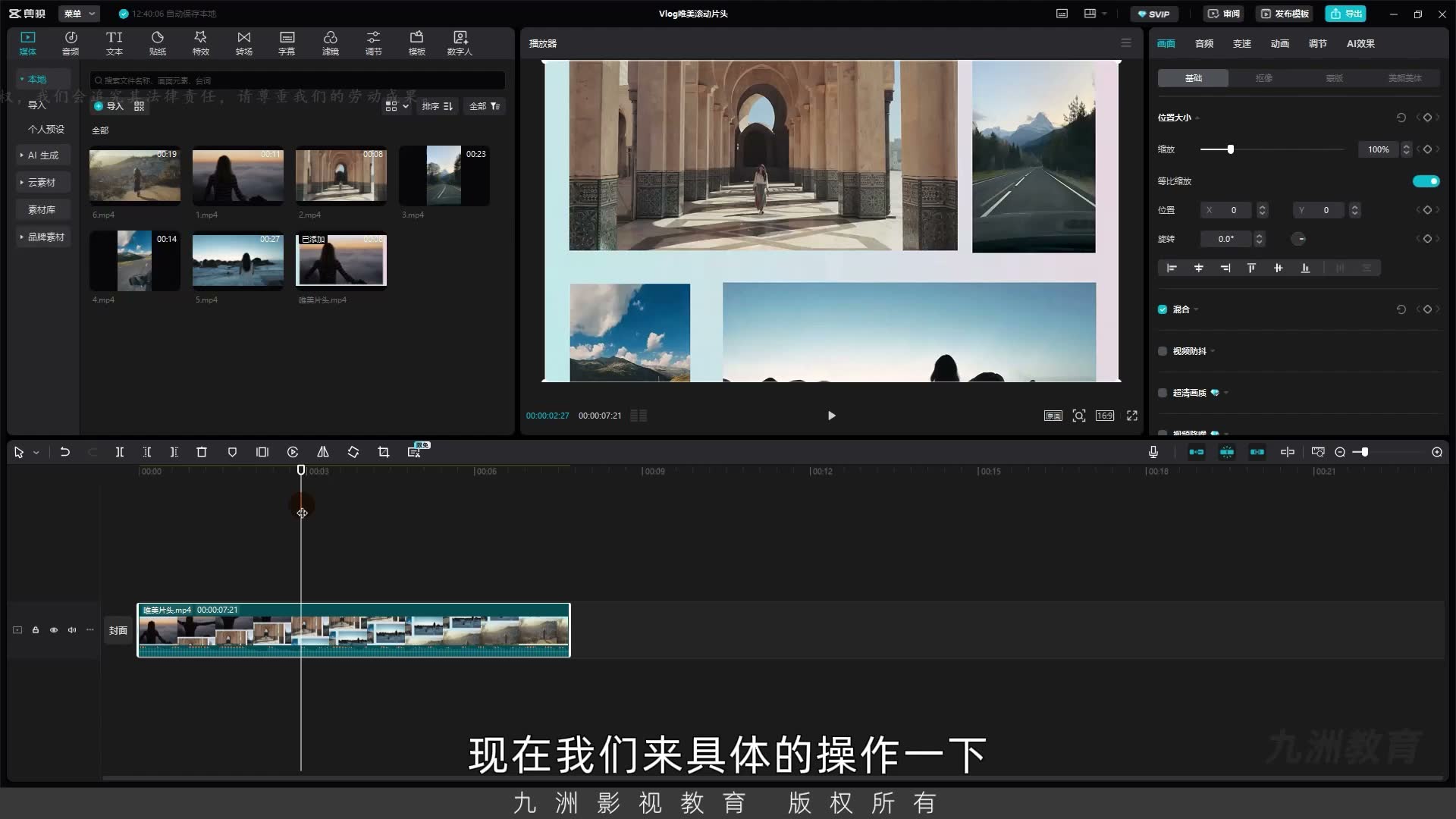Open the 菜单 dropdown

coord(80,14)
